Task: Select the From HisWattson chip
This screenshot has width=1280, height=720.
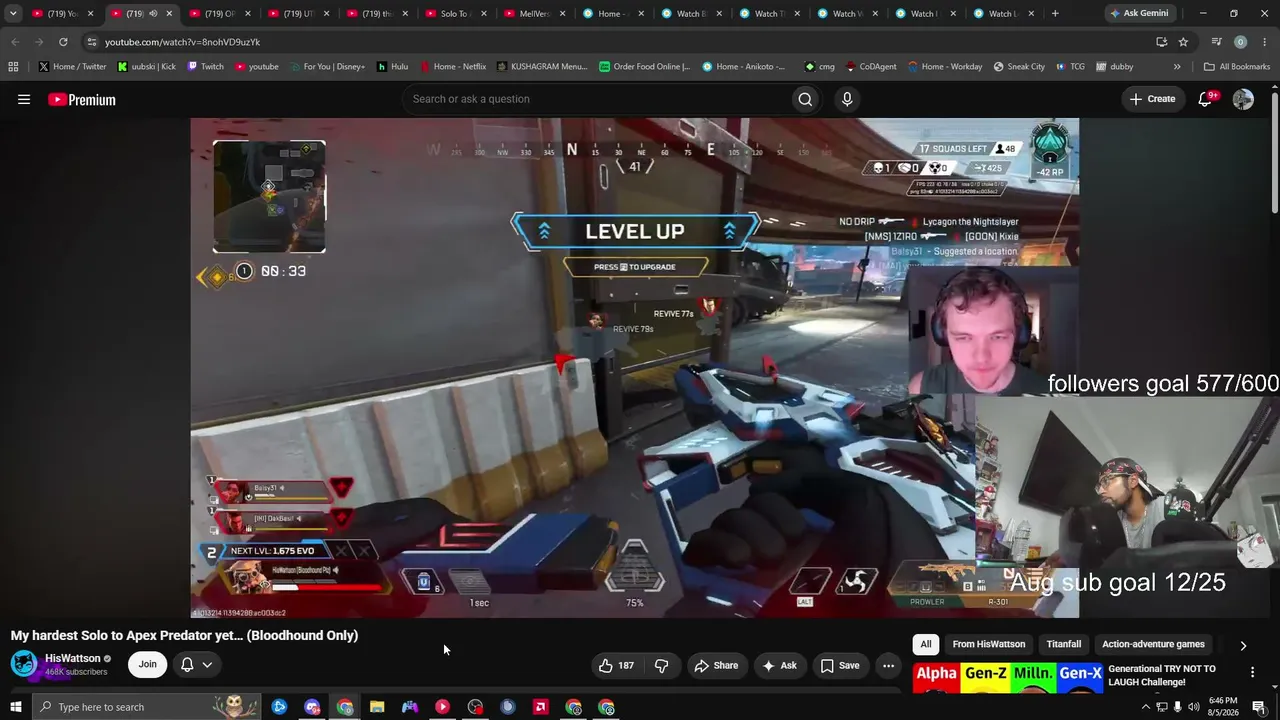Action: coord(989,645)
